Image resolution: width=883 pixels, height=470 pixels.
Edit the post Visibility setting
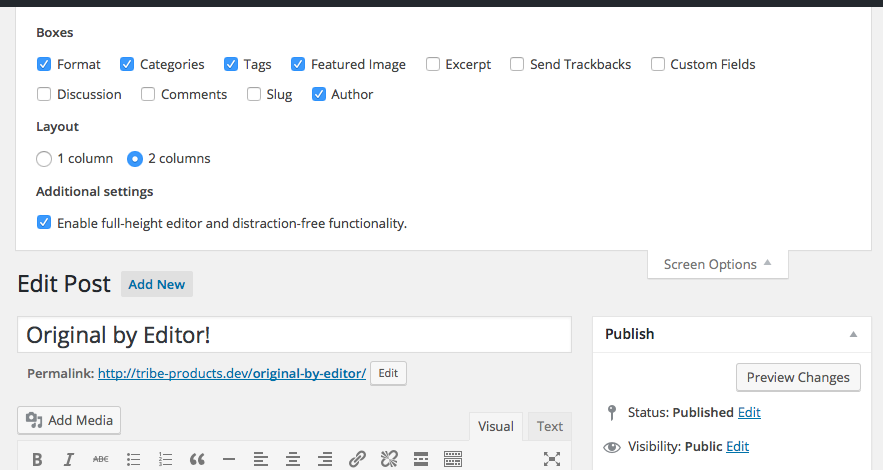(x=737, y=446)
